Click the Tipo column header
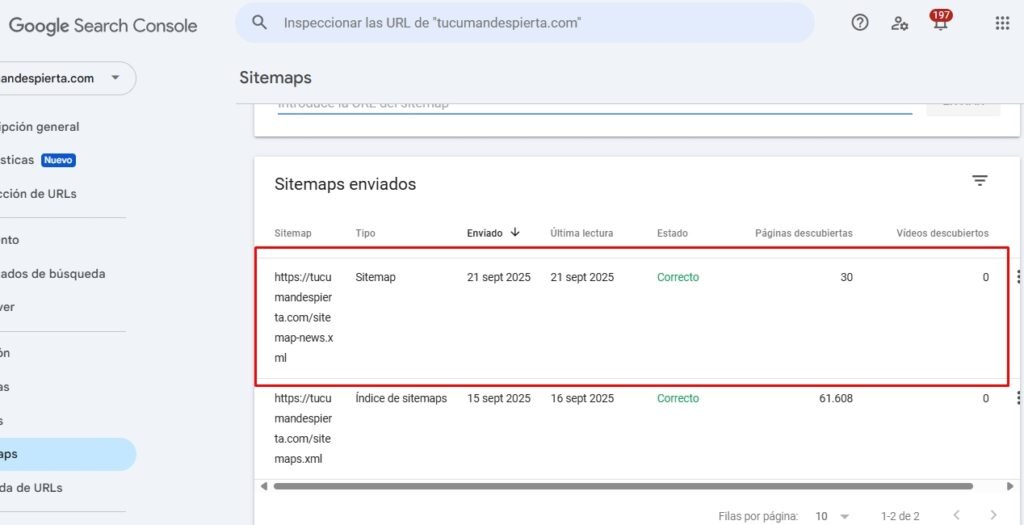The width and height of the screenshot is (1024, 525). click(365, 233)
